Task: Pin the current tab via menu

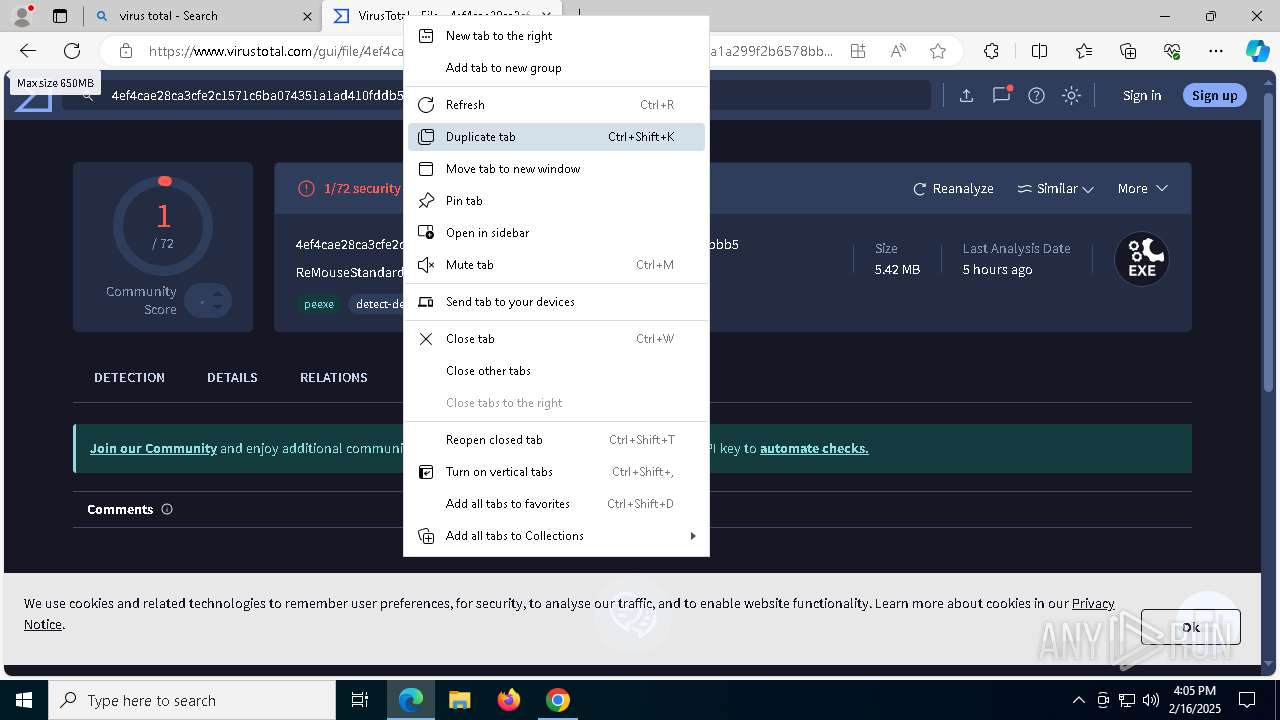Action: tap(556, 201)
